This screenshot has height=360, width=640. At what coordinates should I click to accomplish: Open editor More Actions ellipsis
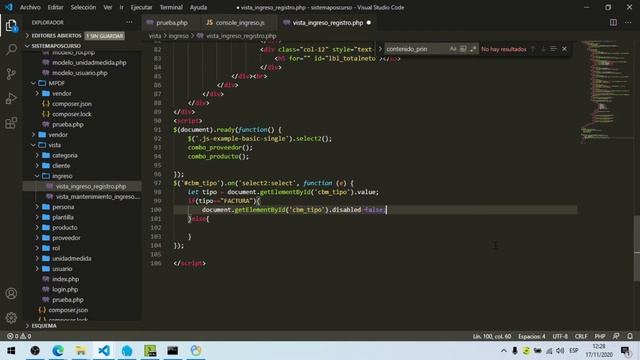tap(628, 22)
